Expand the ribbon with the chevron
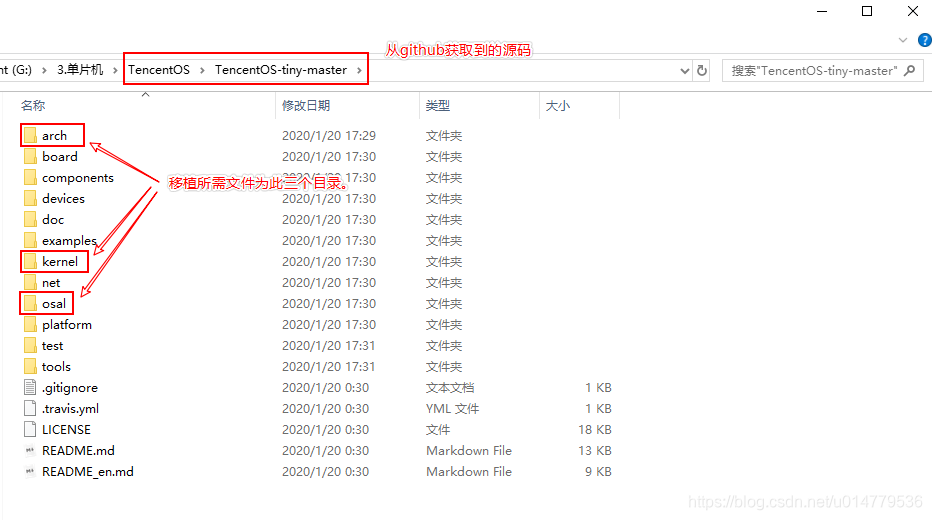 point(903,40)
